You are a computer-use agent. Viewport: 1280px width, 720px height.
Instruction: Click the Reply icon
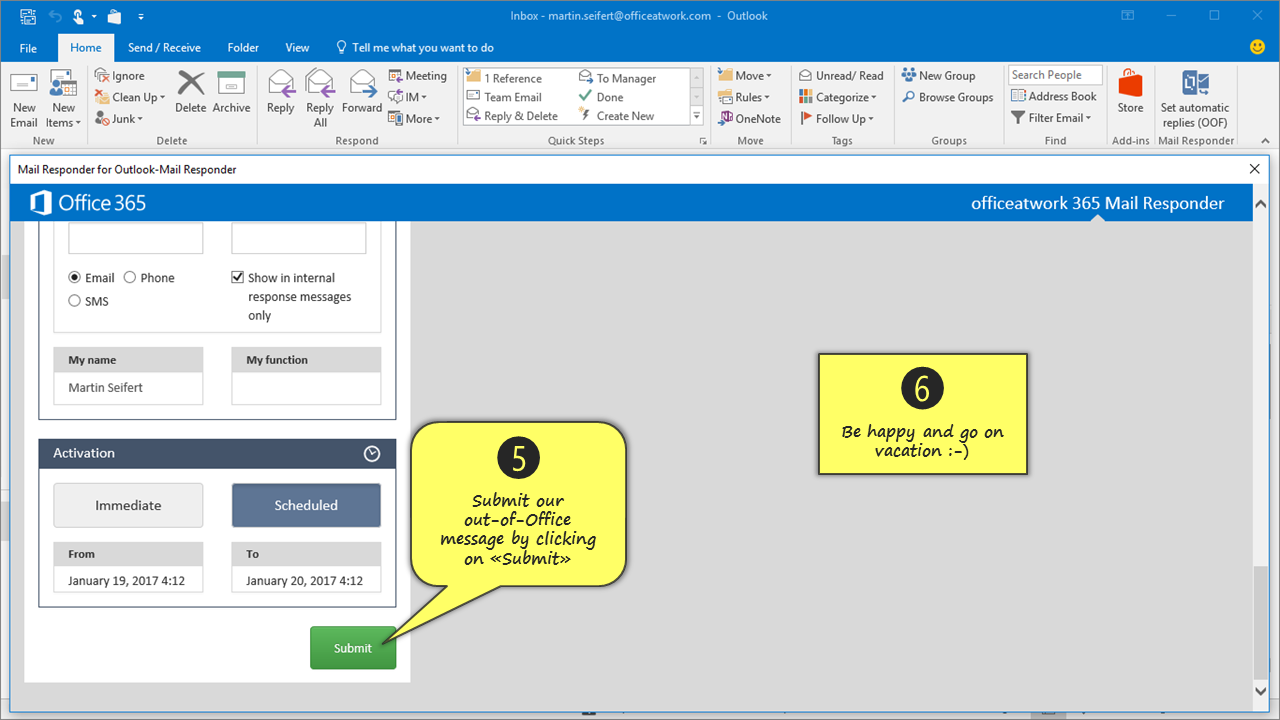[x=281, y=92]
